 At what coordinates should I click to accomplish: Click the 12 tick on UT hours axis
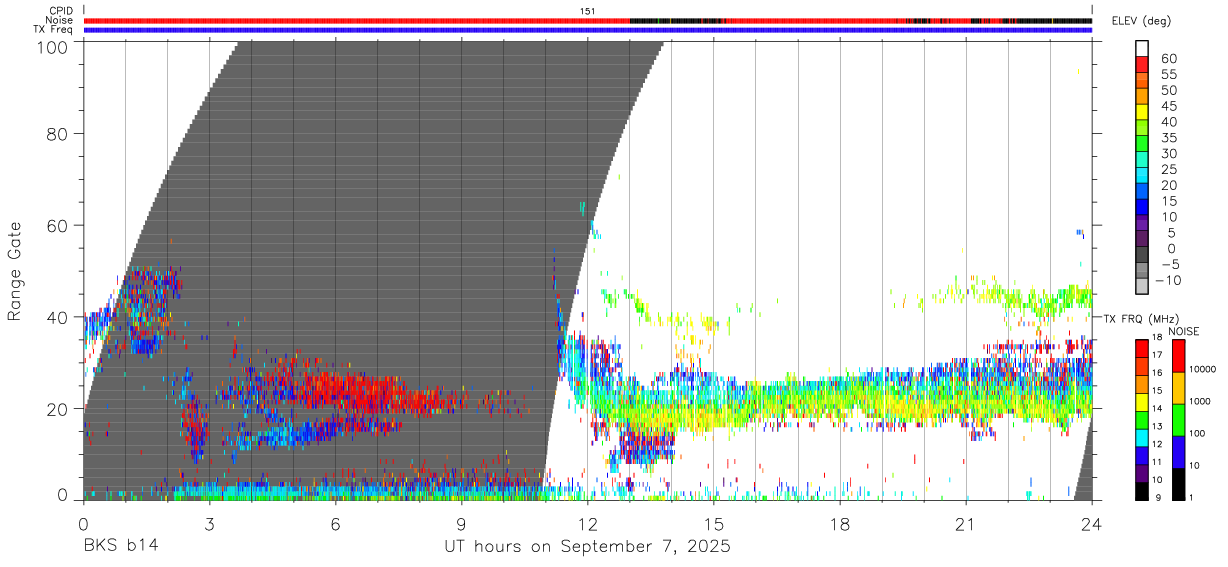pyautogui.click(x=587, y=523)
